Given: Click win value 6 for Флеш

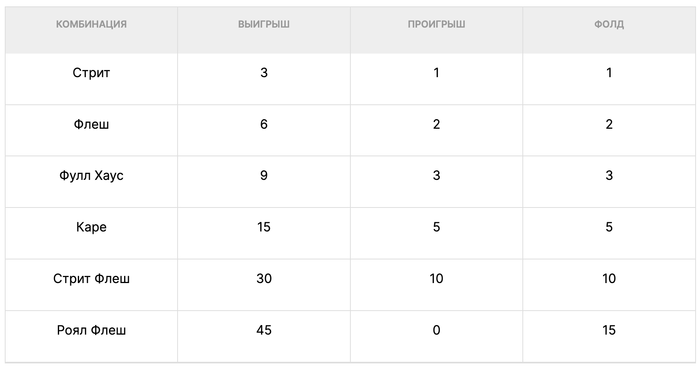Looking at the screenshot, I should (264, 124).
